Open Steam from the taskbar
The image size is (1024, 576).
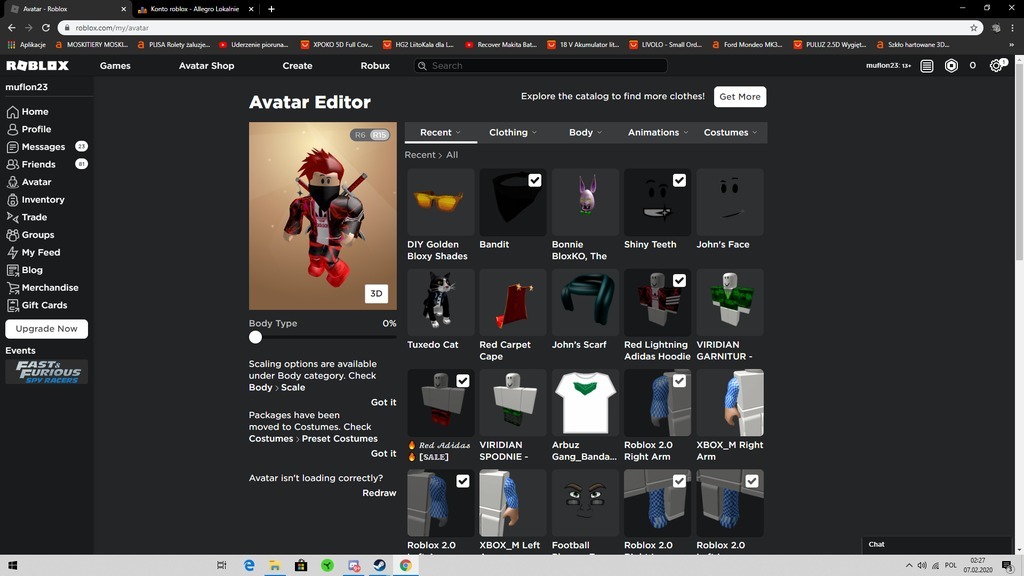click(x=379, y=566)
